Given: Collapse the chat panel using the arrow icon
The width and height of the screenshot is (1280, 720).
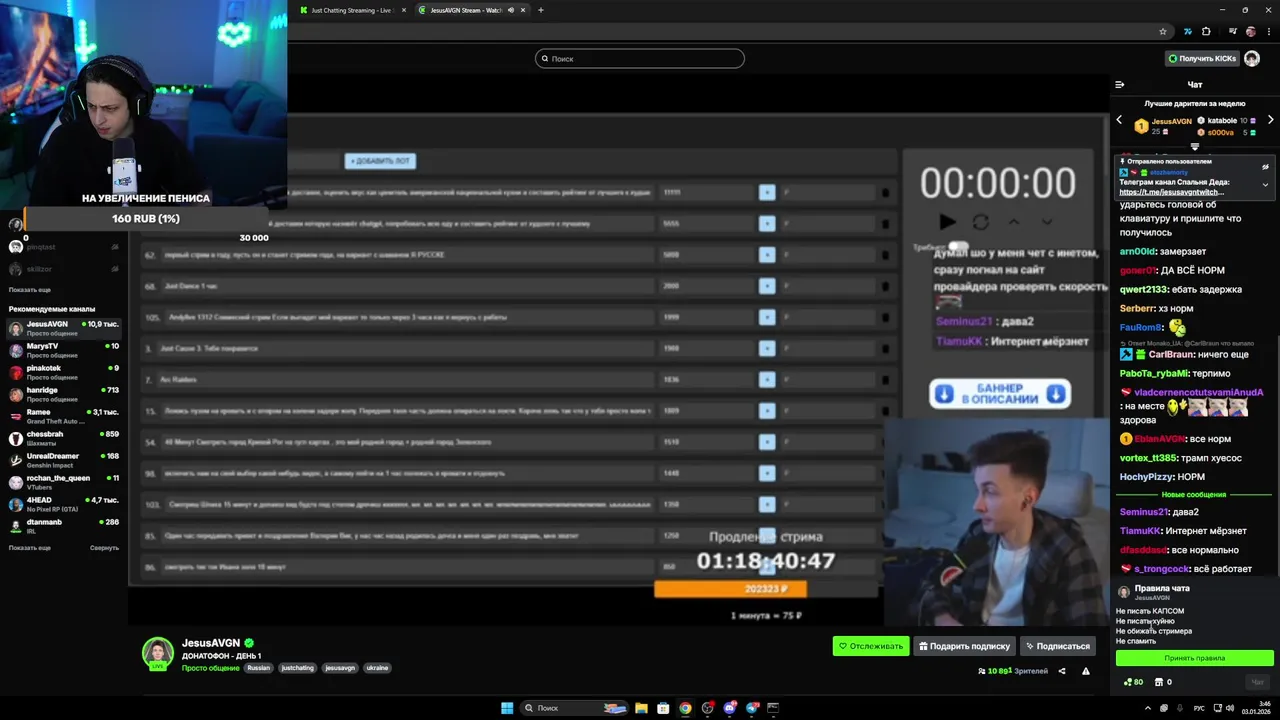Looking at the screenshot, I should pos(1119,85).
